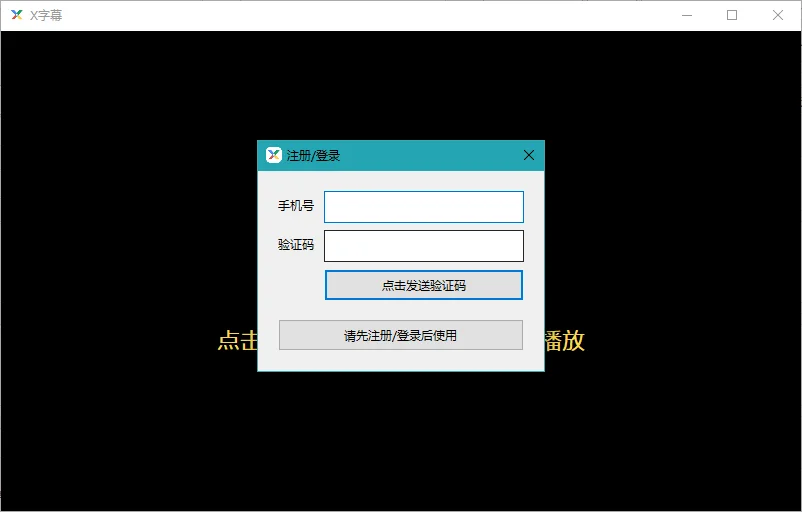Minimize the X字幕 main window
The width and height of the screenshot is (802, 512).
[x=687, y=15]
